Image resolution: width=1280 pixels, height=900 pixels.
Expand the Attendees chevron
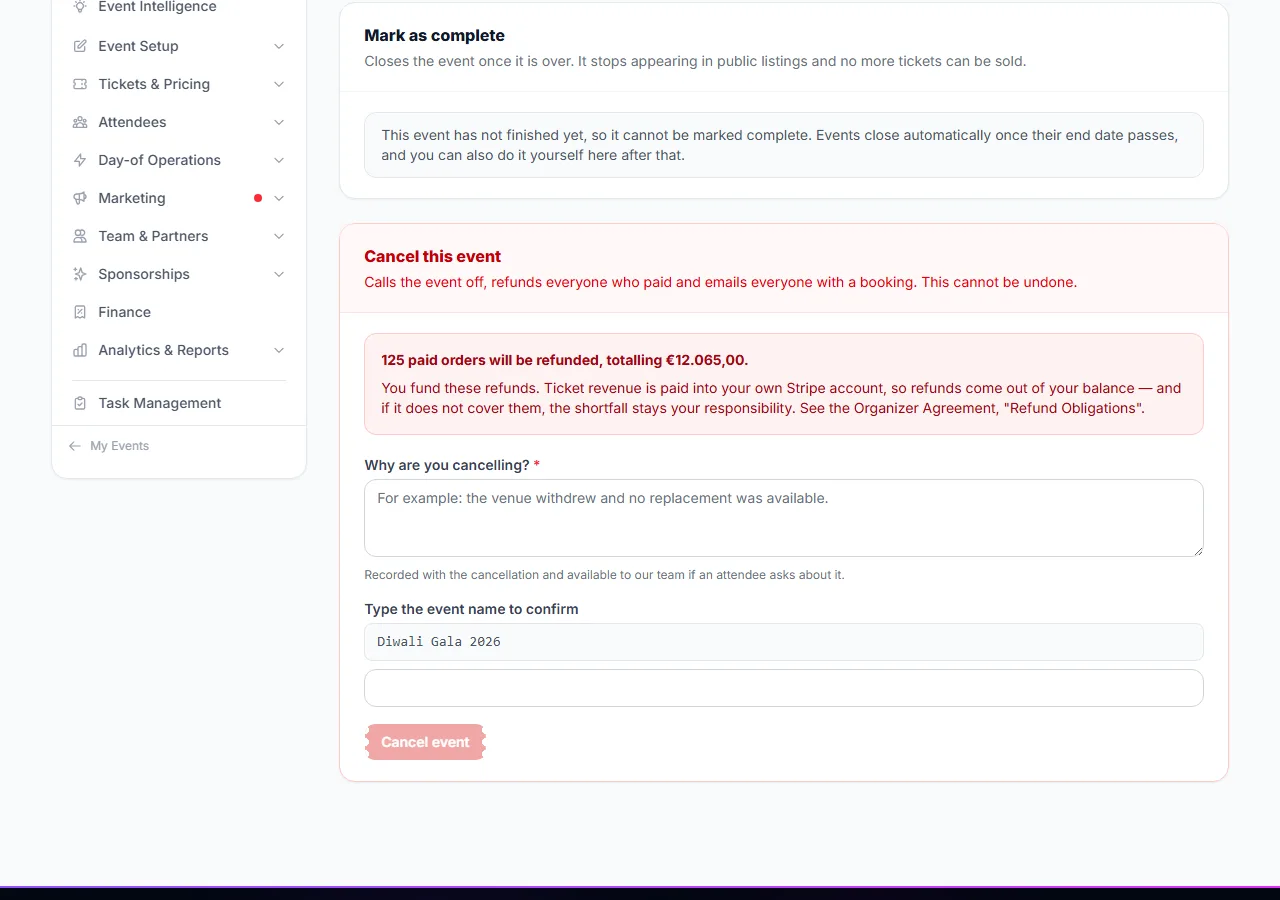[279, 122]
